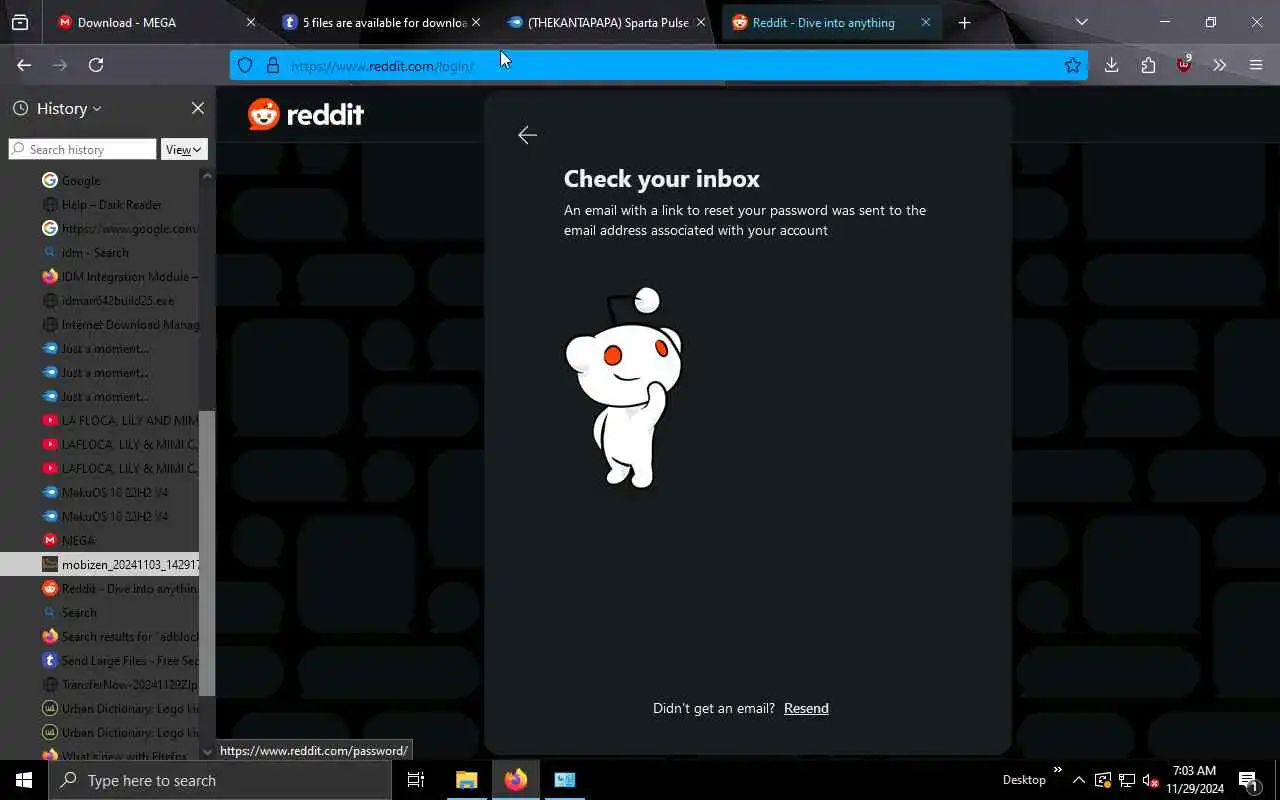Open Windows Task View
Viewport: 1280px width, 800px height.
(416, 780)
